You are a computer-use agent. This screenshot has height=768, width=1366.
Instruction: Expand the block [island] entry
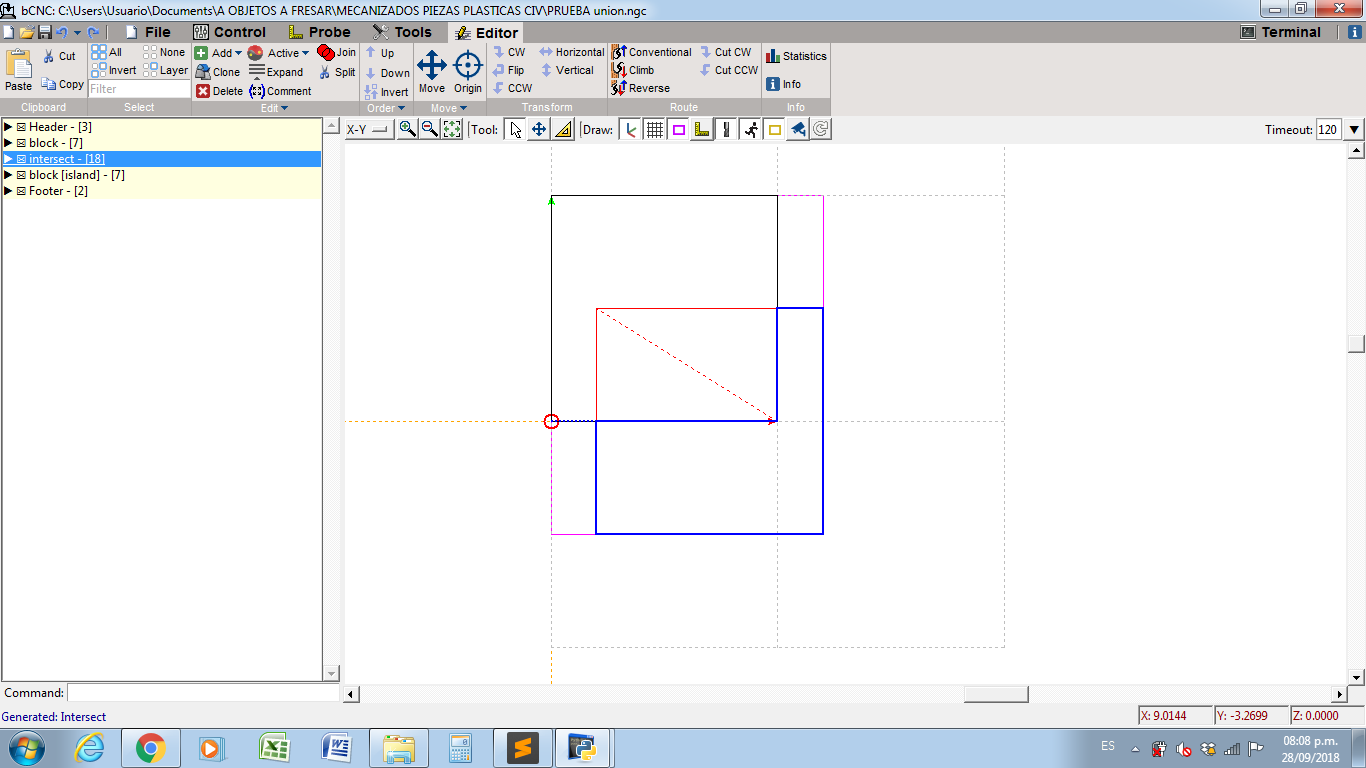click(x=8, y=175)
